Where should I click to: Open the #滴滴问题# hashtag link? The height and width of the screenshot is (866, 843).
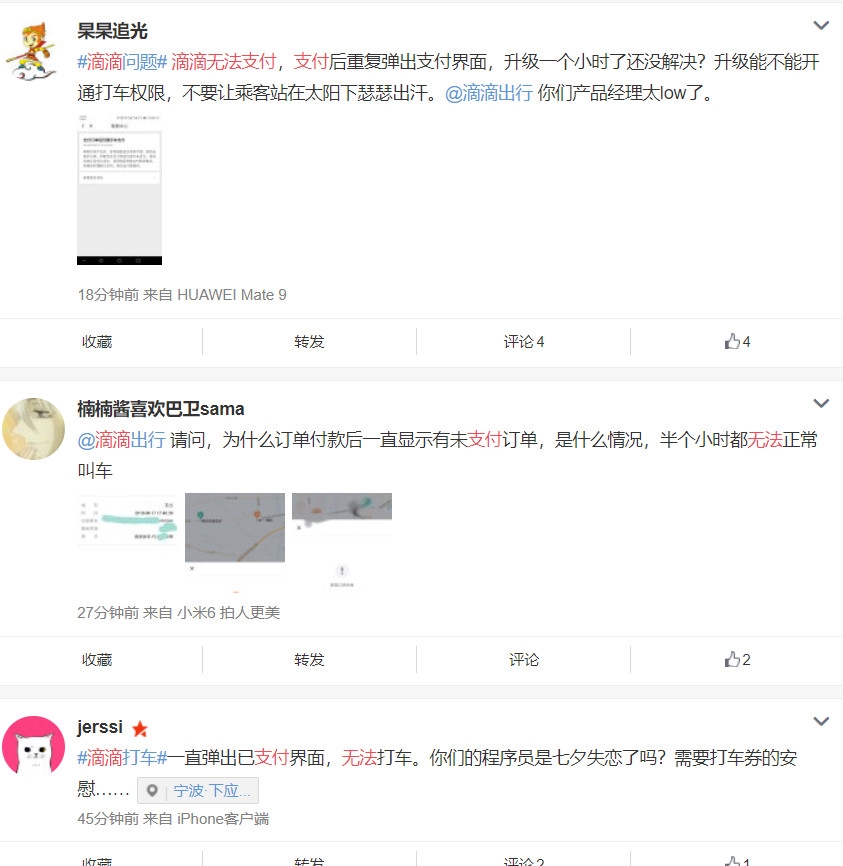coord(122,62)
